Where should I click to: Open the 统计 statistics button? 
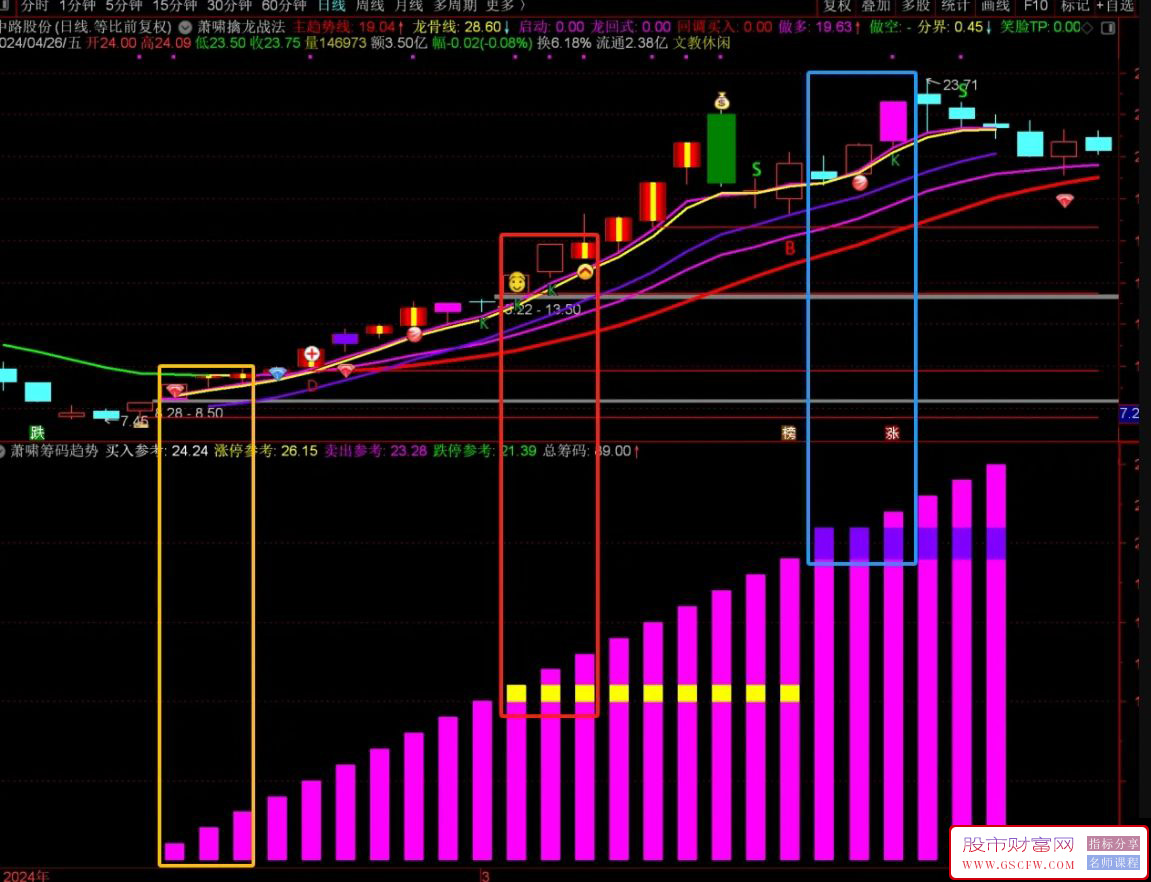[954, 6]
